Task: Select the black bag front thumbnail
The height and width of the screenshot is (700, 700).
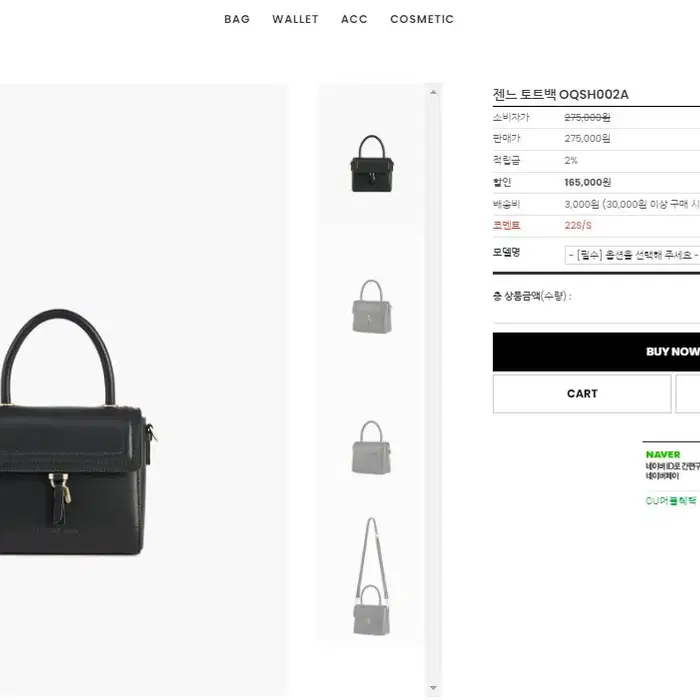Action: click(371, 164)
